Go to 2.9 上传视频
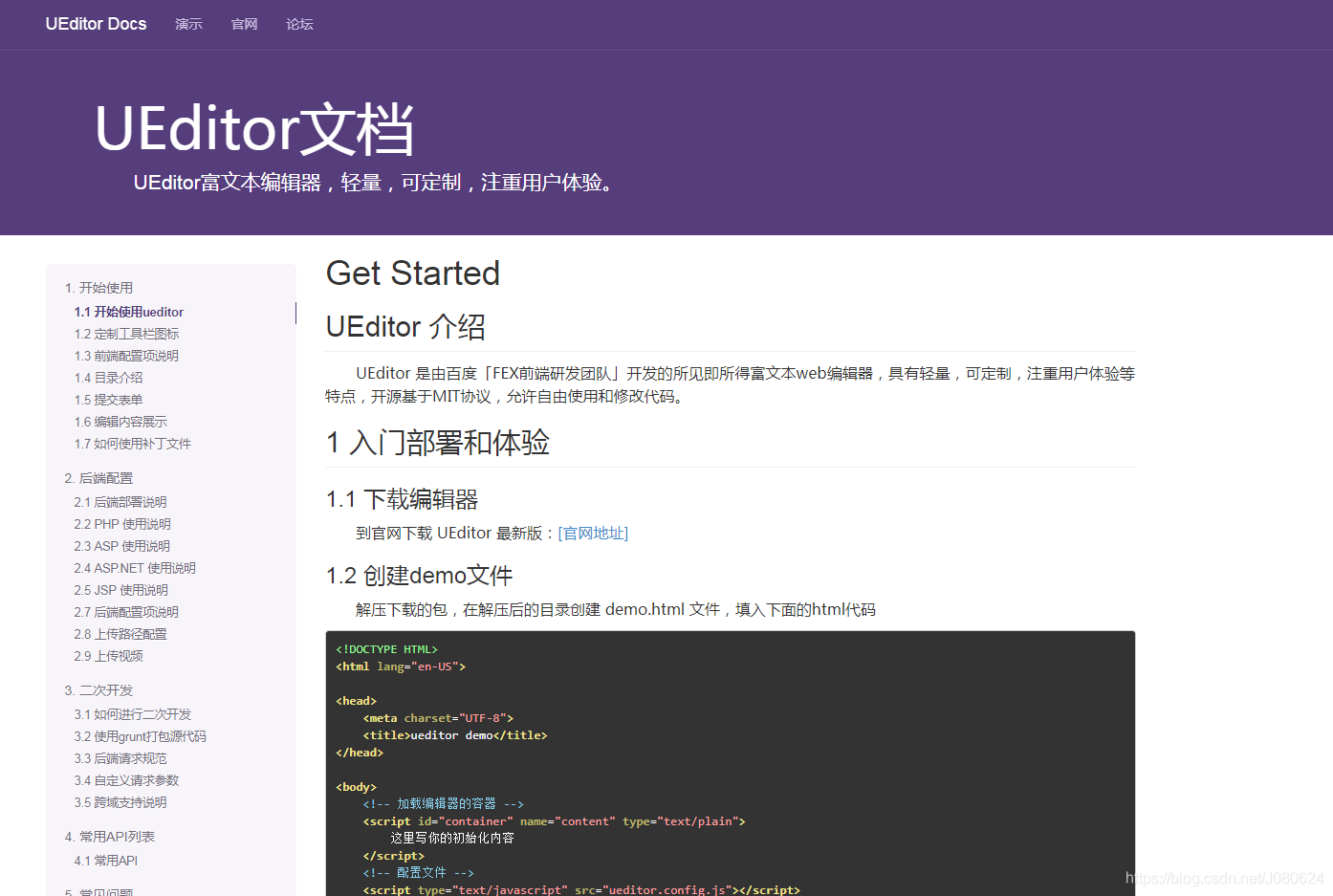 108,656
